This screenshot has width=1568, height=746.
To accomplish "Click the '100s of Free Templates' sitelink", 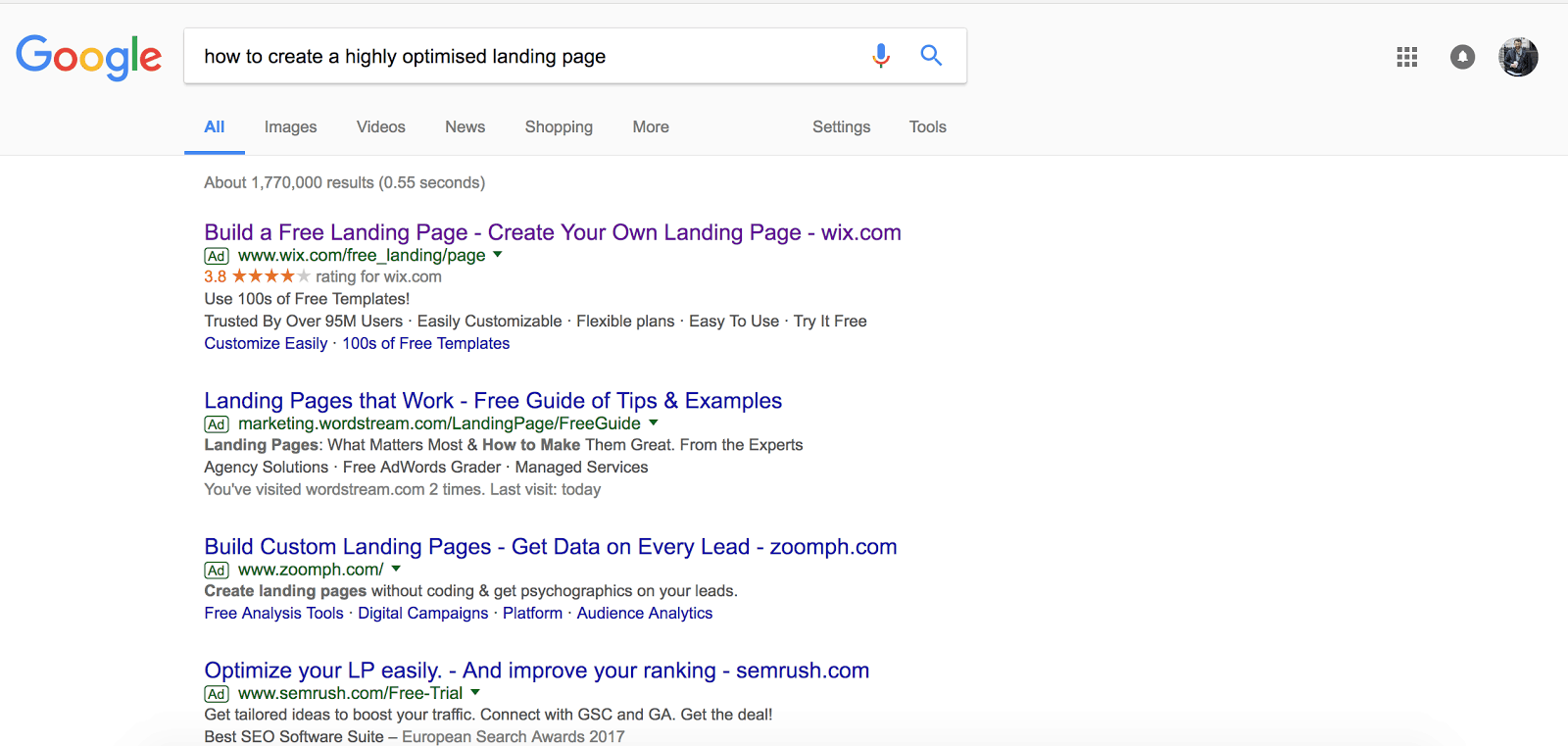I will (426, 343).
